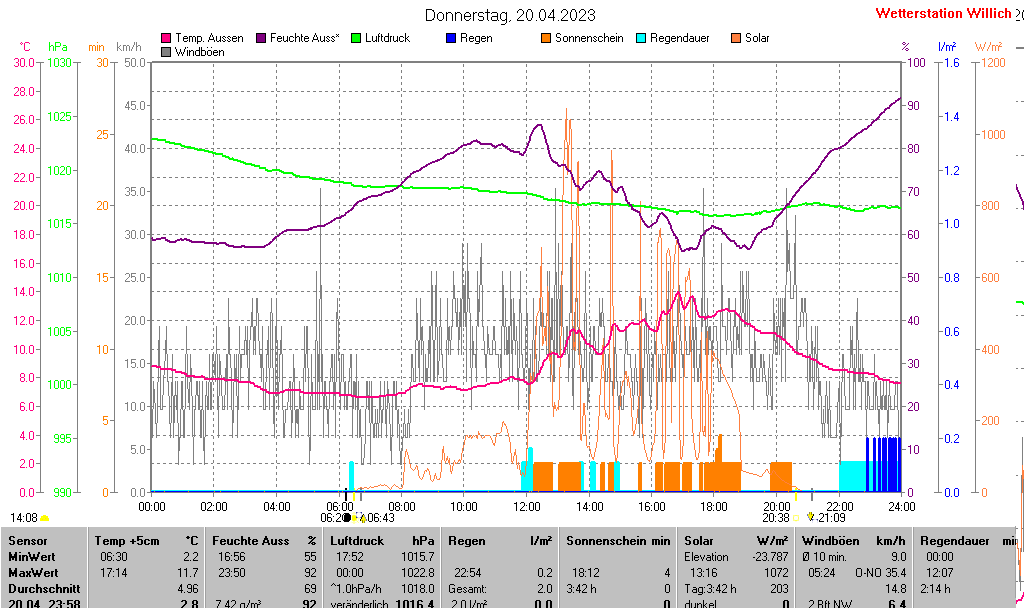Click the red Wetterstation Willich heading
1024x608 pixels.
(943, 13)
